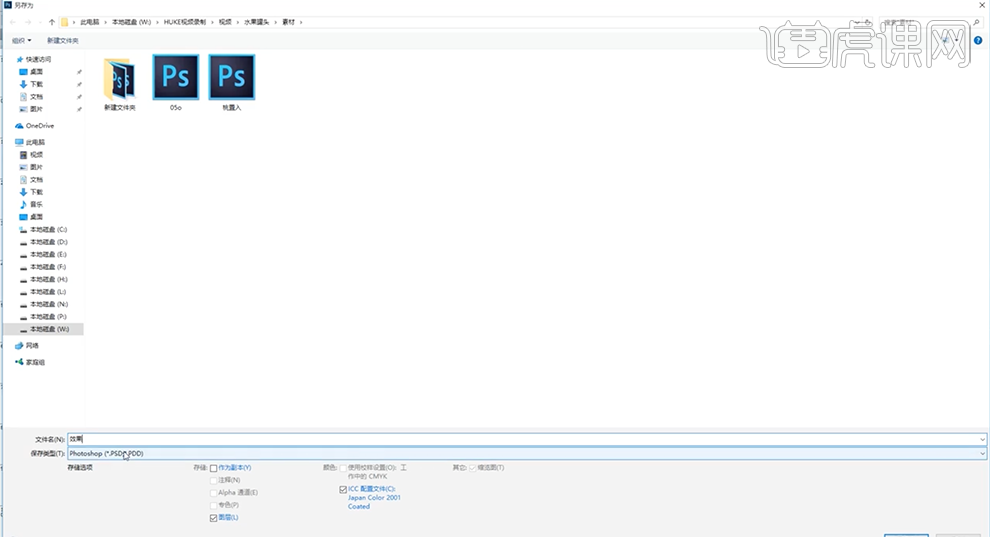Screen dimensions: 990x537
Task: Open 音乐 folder under 此电脑
Action: 32,204
